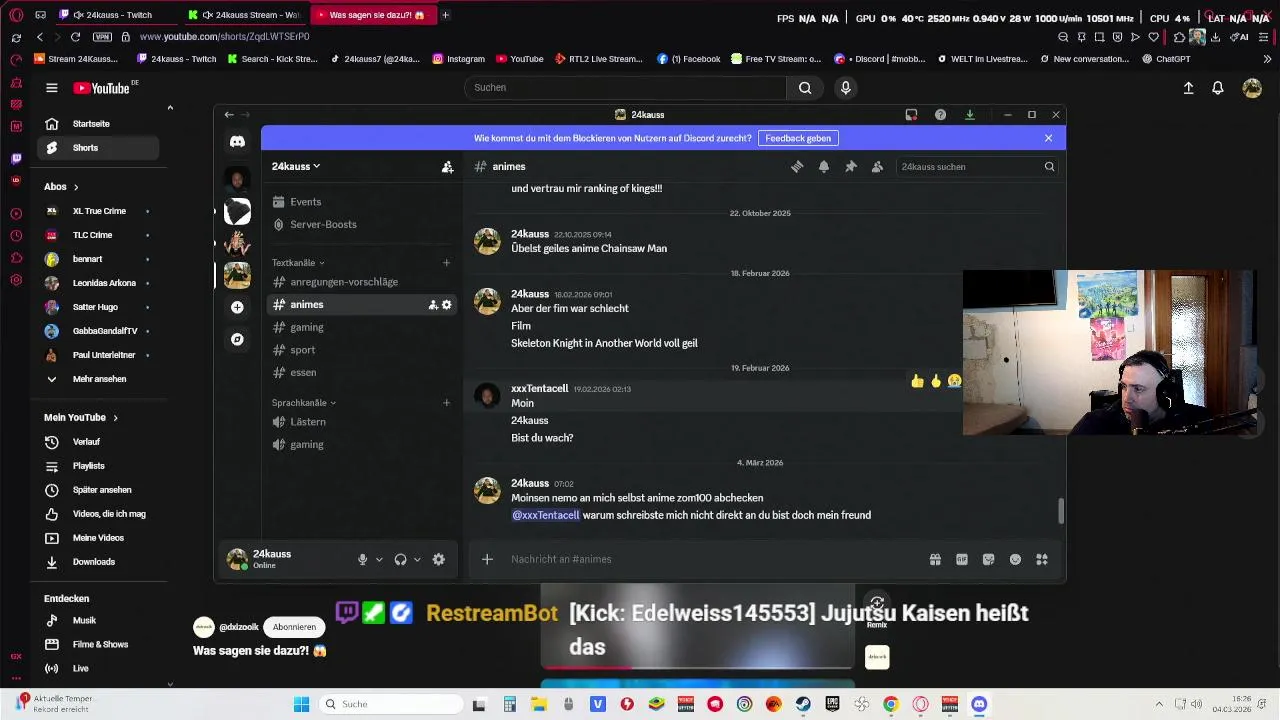Viewport: 1280px width, 720px height.
Task: Open Discord help question mark icon
Action: (x=940, y=115)
